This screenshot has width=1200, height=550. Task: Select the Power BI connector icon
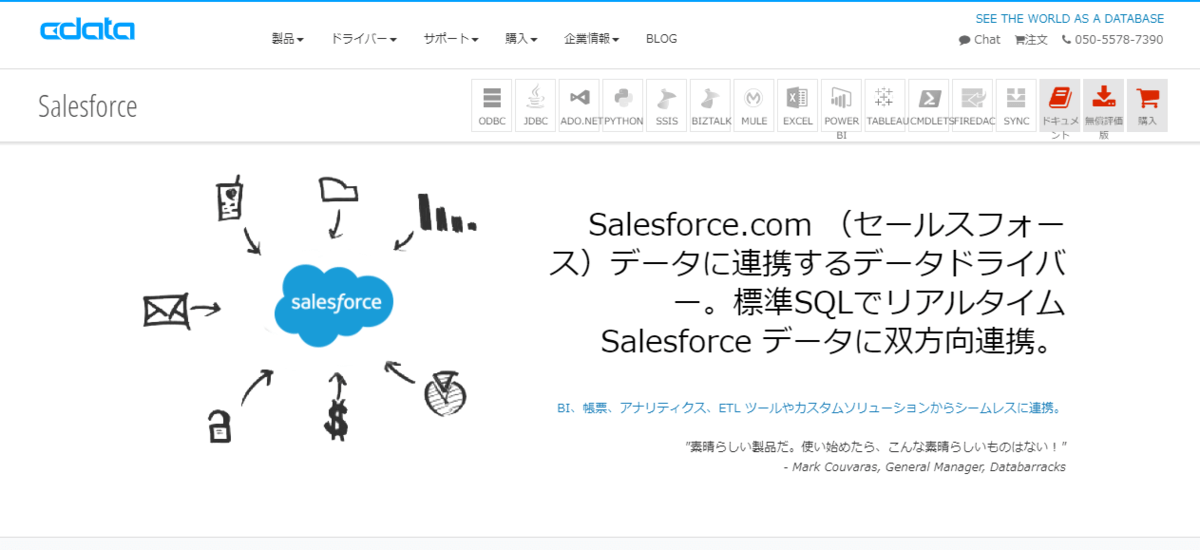841,105
